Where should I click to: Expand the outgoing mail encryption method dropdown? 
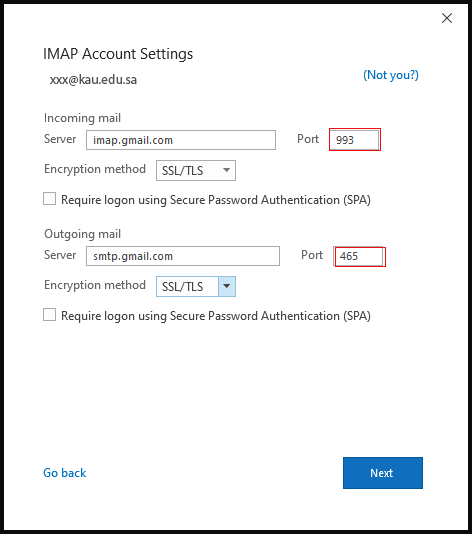(196, 286)
